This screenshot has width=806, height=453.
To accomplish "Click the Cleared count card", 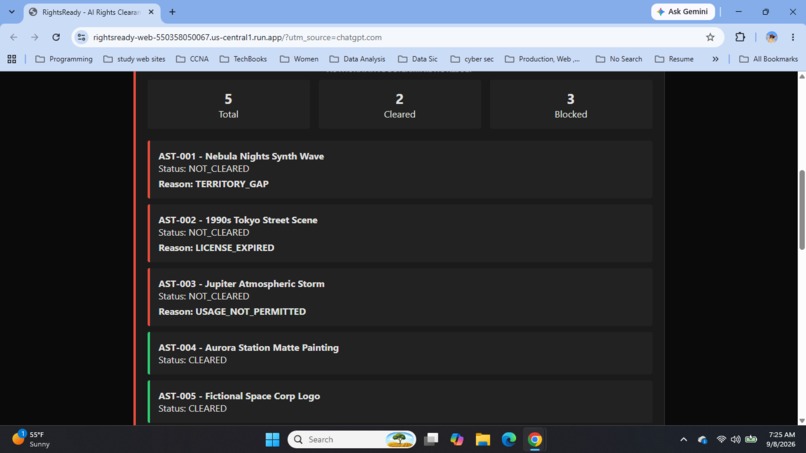I will click(x=399, y=104).
